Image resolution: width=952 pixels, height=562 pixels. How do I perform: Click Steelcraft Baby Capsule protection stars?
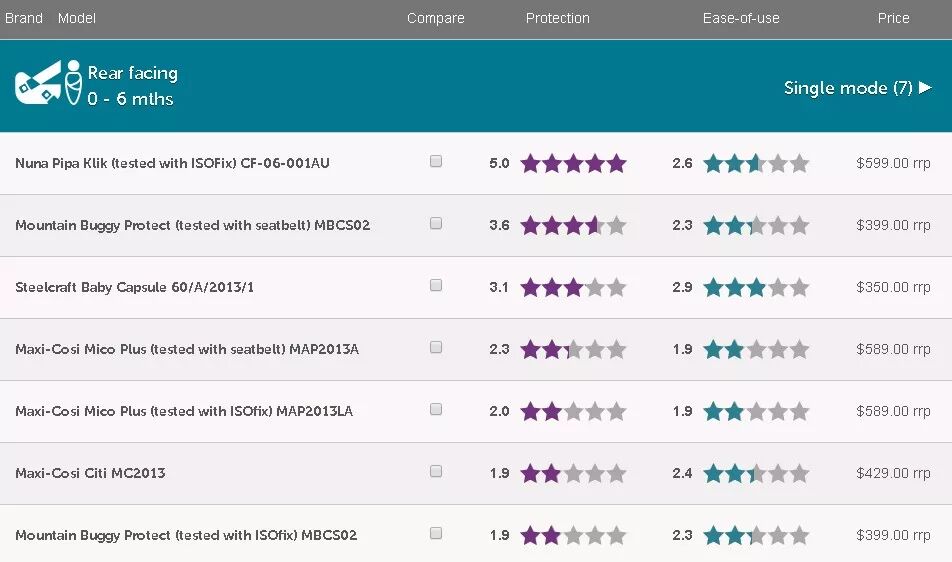tap(573, 287)
